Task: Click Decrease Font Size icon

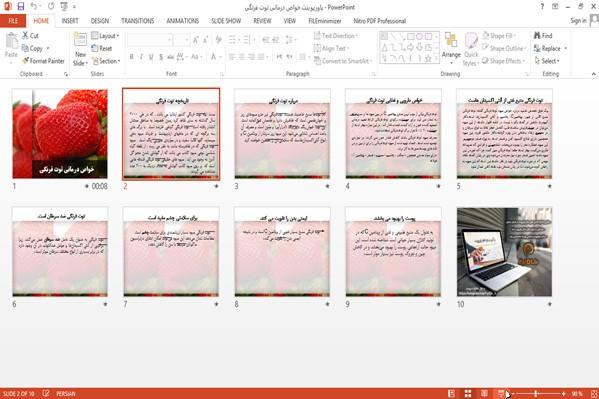Action: [x=206, y=40]
